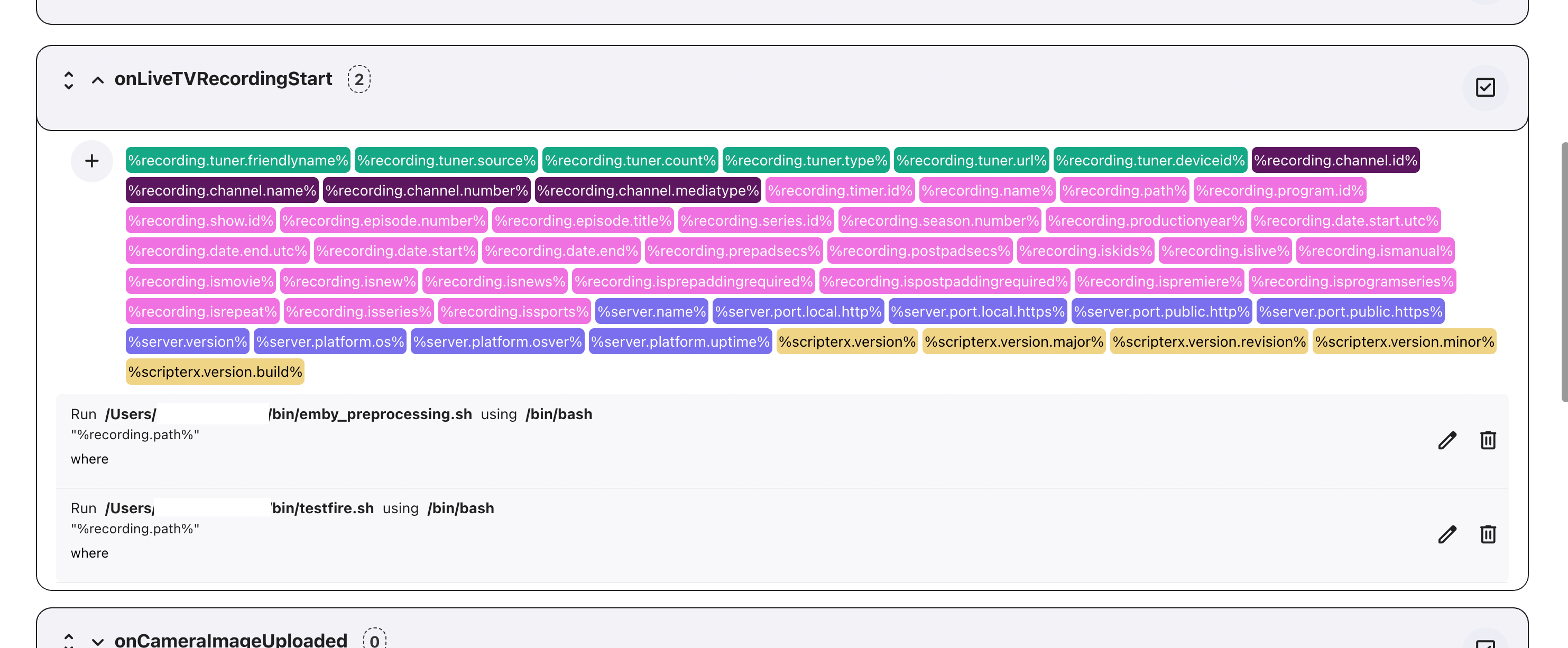Image resolution: width=1568 pixels, height=648 pixels.
Task: Click the script count badge showing 2
Action: pos(359,79)
